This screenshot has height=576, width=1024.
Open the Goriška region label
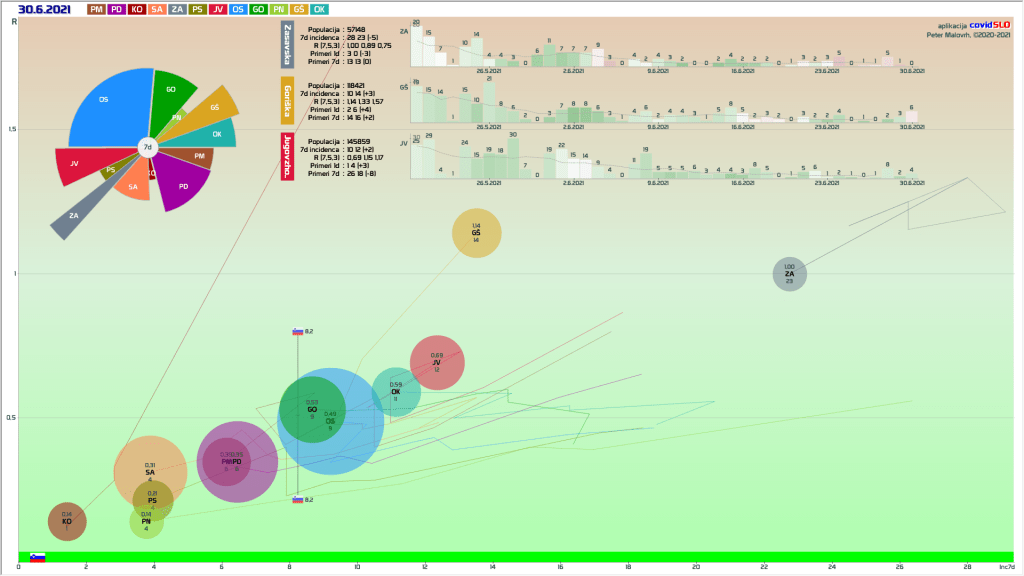click(288, 101)
